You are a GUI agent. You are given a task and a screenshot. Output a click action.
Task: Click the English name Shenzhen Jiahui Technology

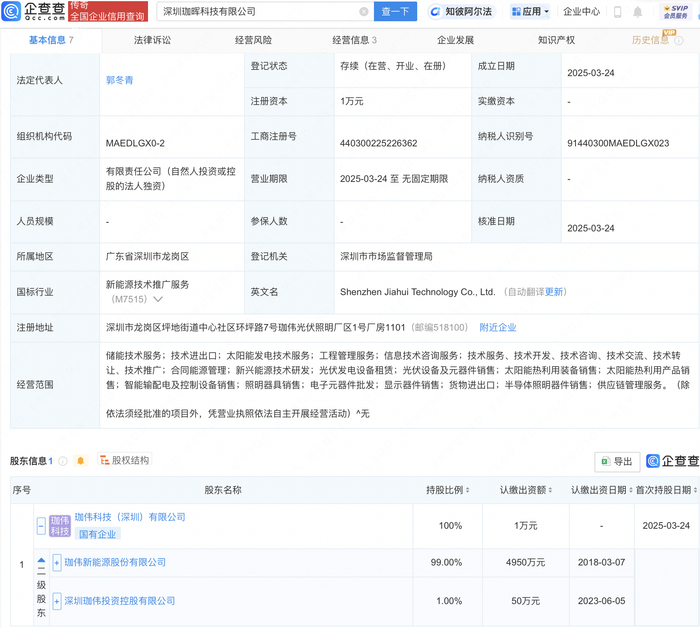418,292
